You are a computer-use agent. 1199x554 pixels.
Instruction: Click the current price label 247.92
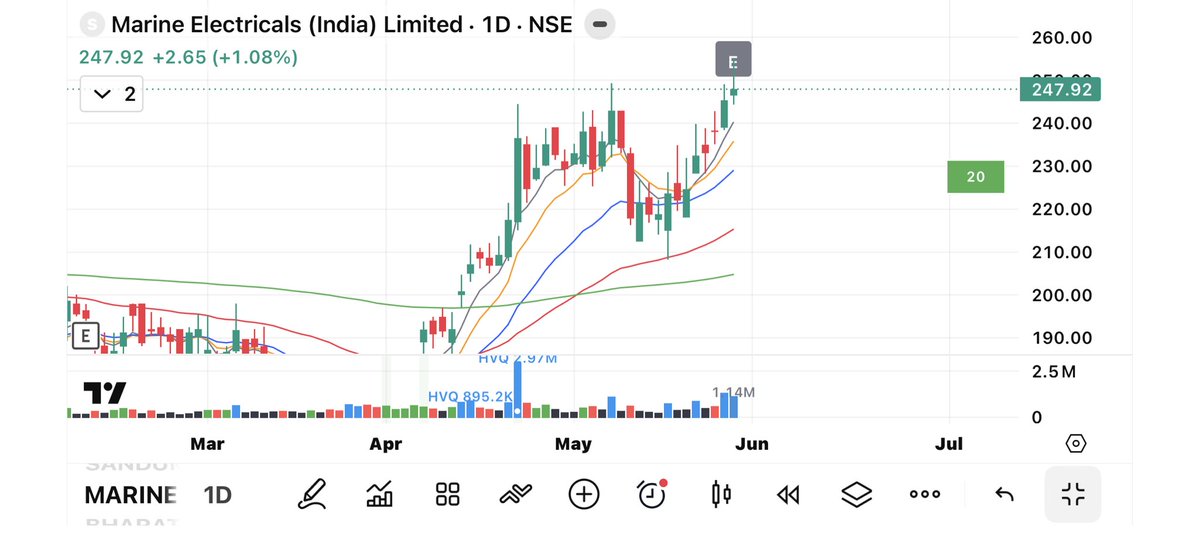1061,90
